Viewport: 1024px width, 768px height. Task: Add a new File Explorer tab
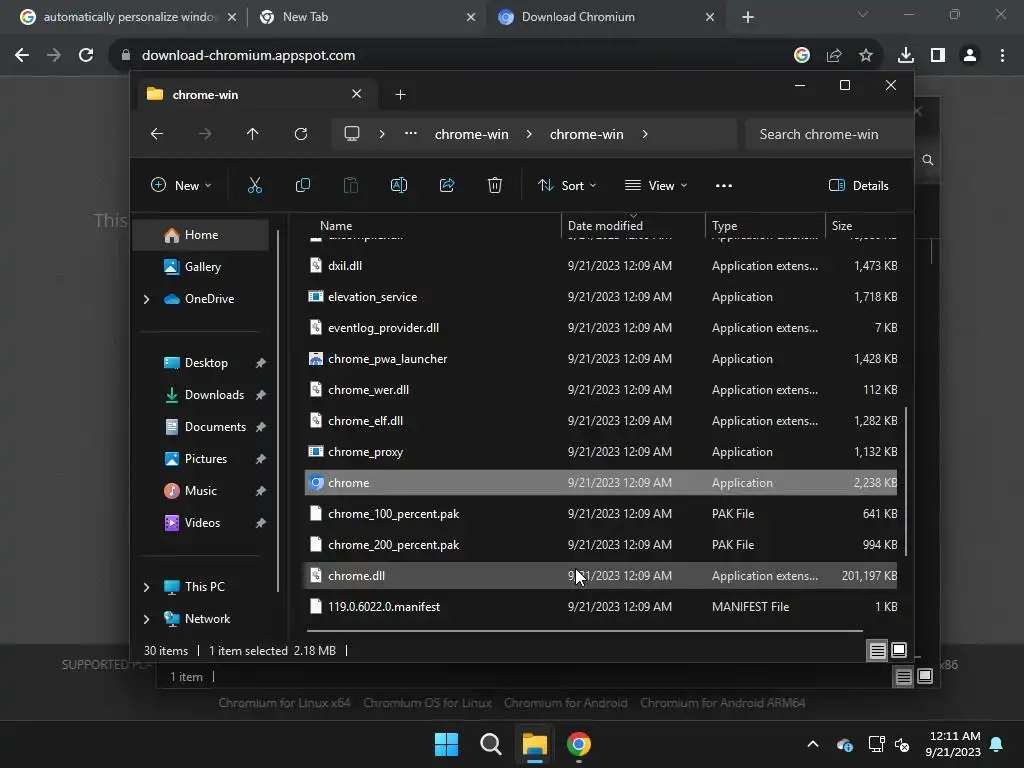click(x=400, y=95)
